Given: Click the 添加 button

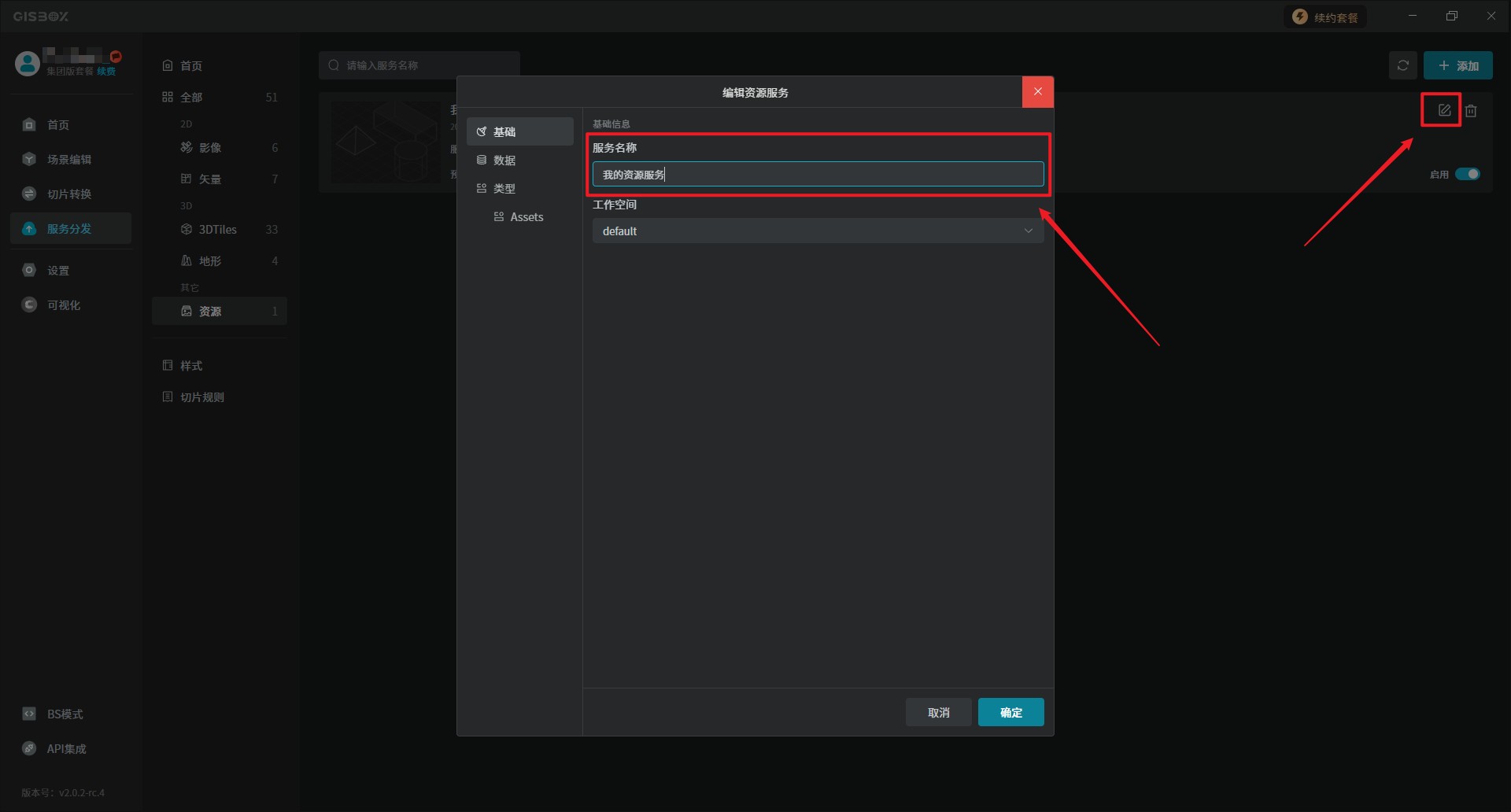Looking at the screenshot, I should (1457, 65).
